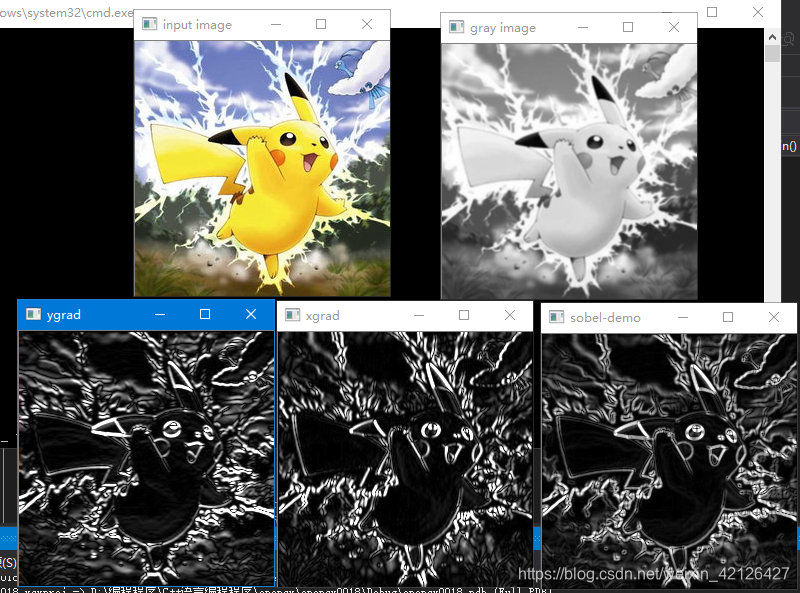800x593 pixels.
Task: Maximize the sobel-demo window
Action: [x=727, y=317]
